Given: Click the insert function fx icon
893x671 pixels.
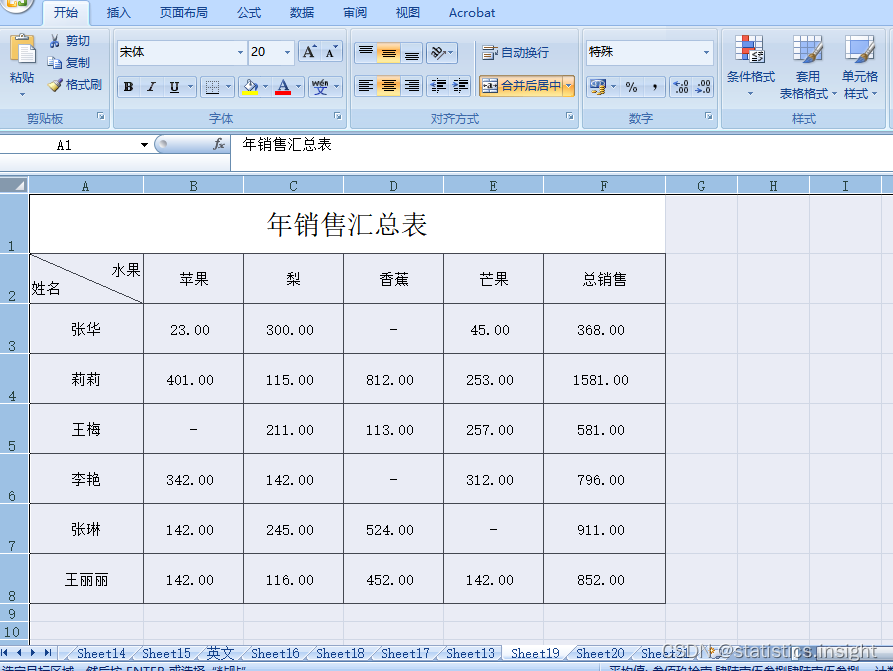Looking at the screenshot, I should [219, 145].
